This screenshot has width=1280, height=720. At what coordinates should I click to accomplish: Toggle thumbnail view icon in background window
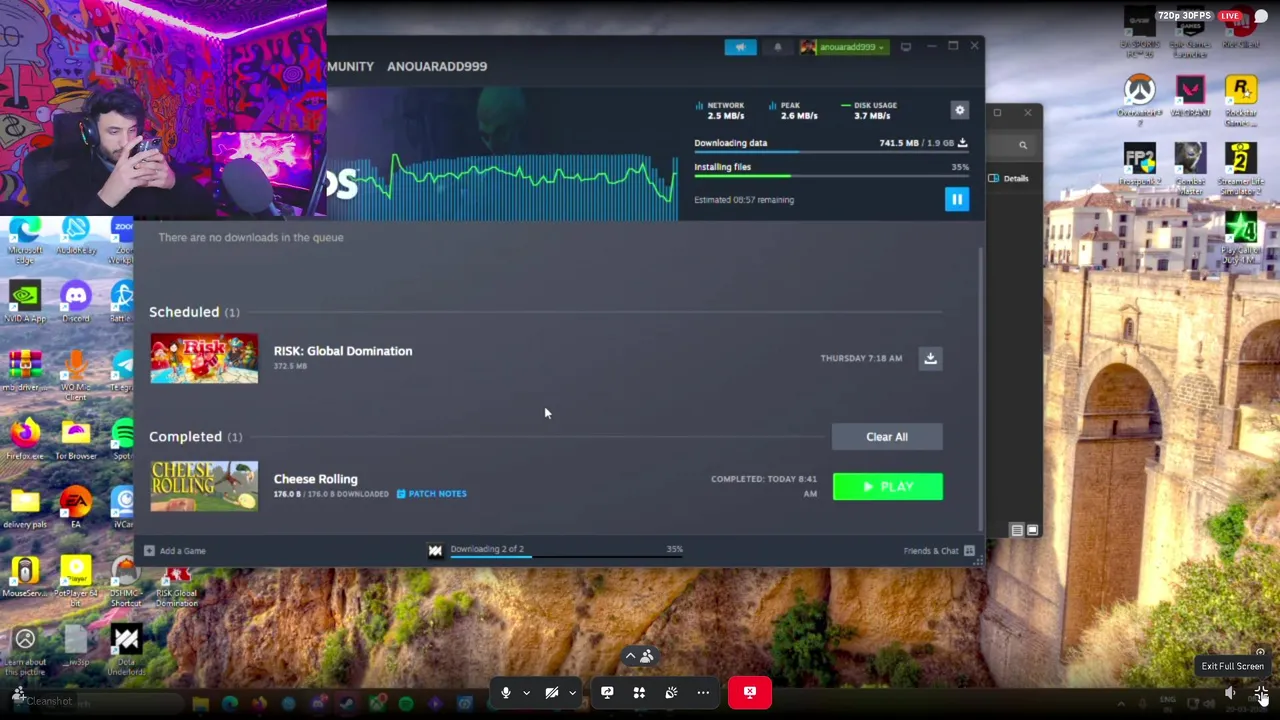[x=1032, y=530]
